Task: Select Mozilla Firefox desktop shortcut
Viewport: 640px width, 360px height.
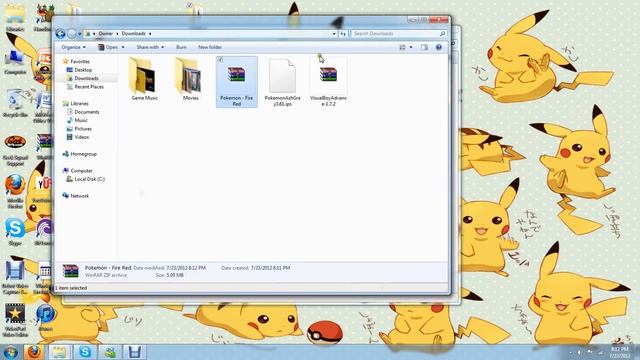Action: click(15, 191)
